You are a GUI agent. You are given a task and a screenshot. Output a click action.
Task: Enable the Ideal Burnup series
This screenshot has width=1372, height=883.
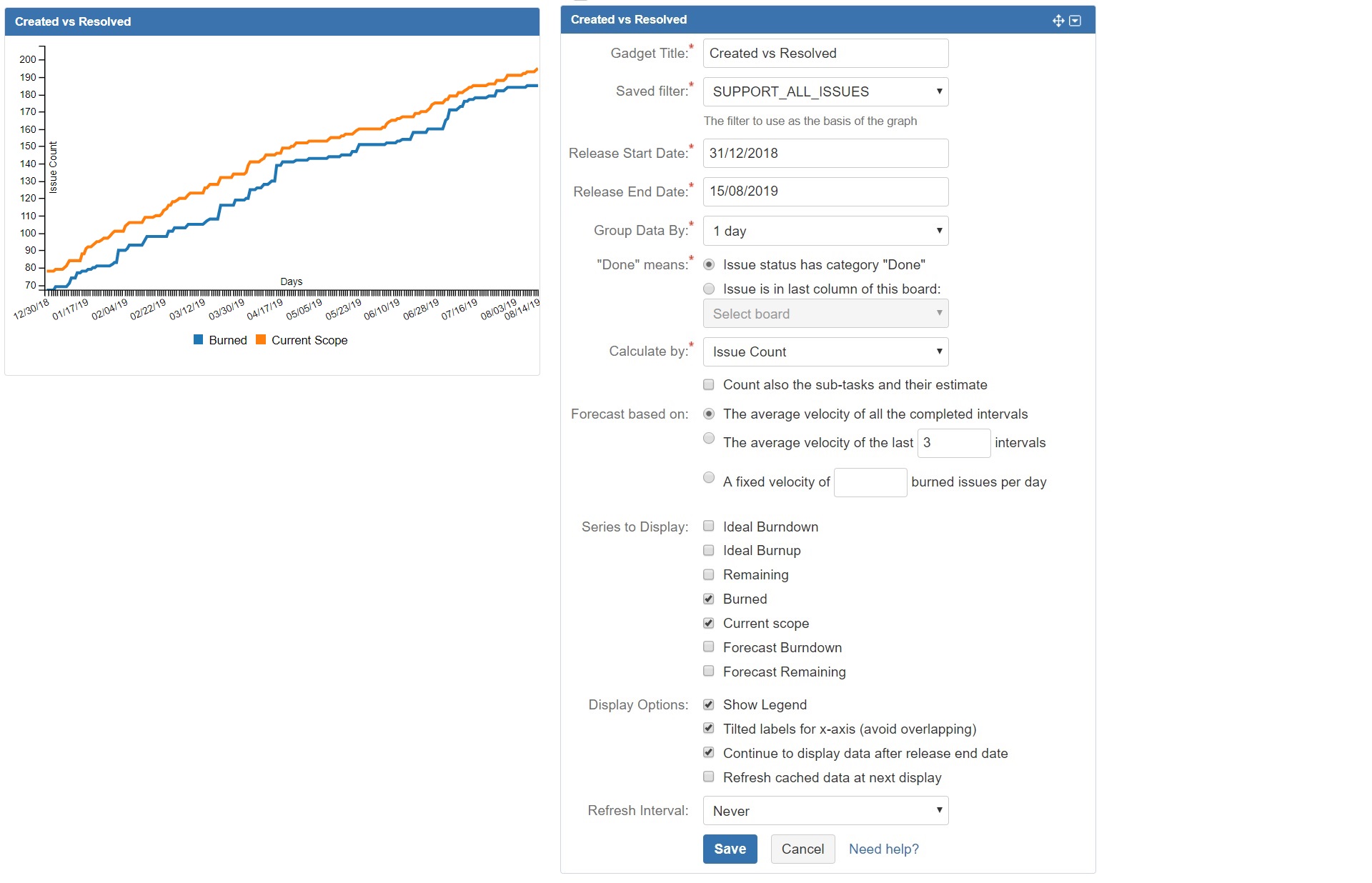pos(709,550)
